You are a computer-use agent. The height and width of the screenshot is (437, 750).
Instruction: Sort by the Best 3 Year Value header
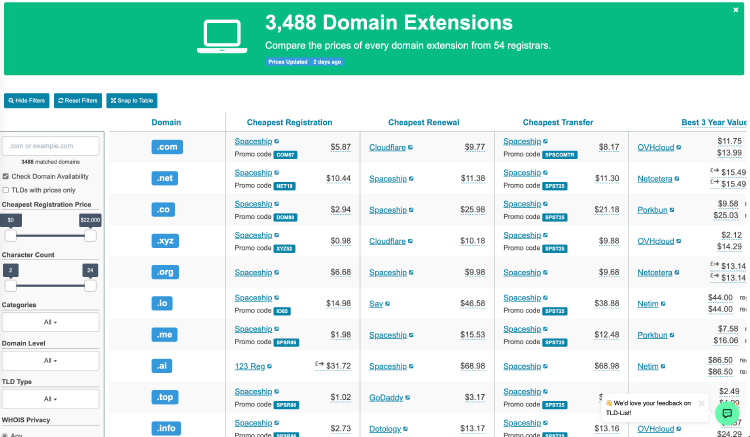(x=714, y=122)
